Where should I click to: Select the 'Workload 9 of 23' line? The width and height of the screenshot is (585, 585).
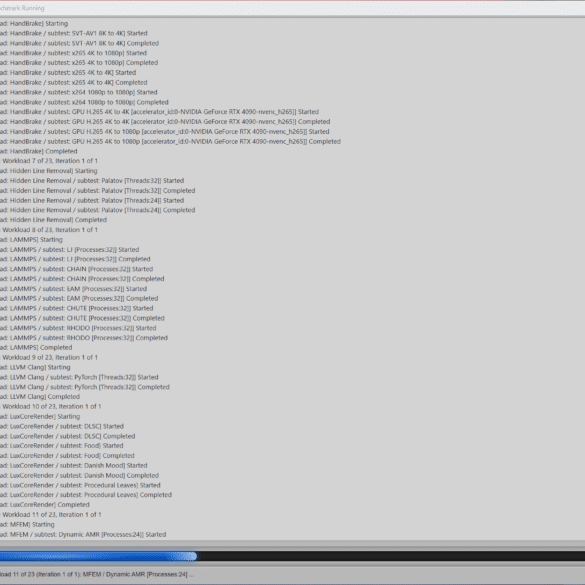click(49, 357)
